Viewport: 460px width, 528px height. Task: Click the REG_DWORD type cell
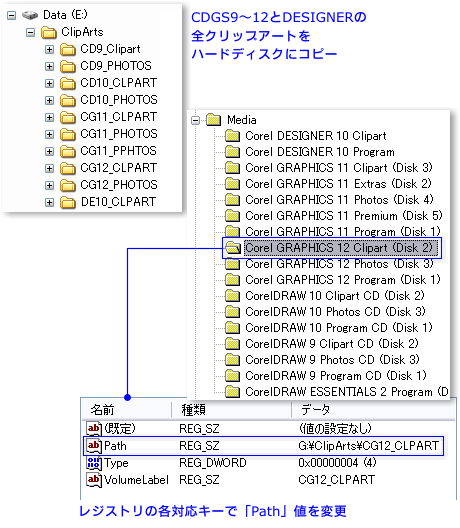tap(212, 463)
